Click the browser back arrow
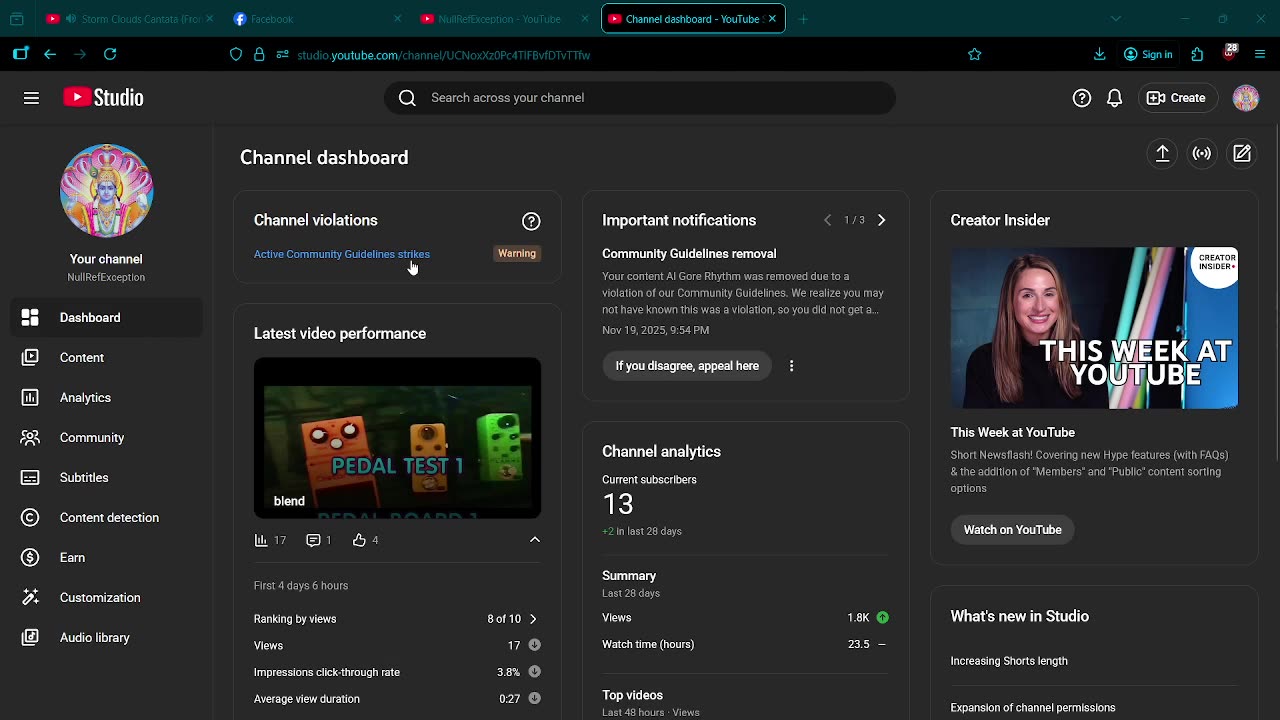 click(x=50, y=54)
